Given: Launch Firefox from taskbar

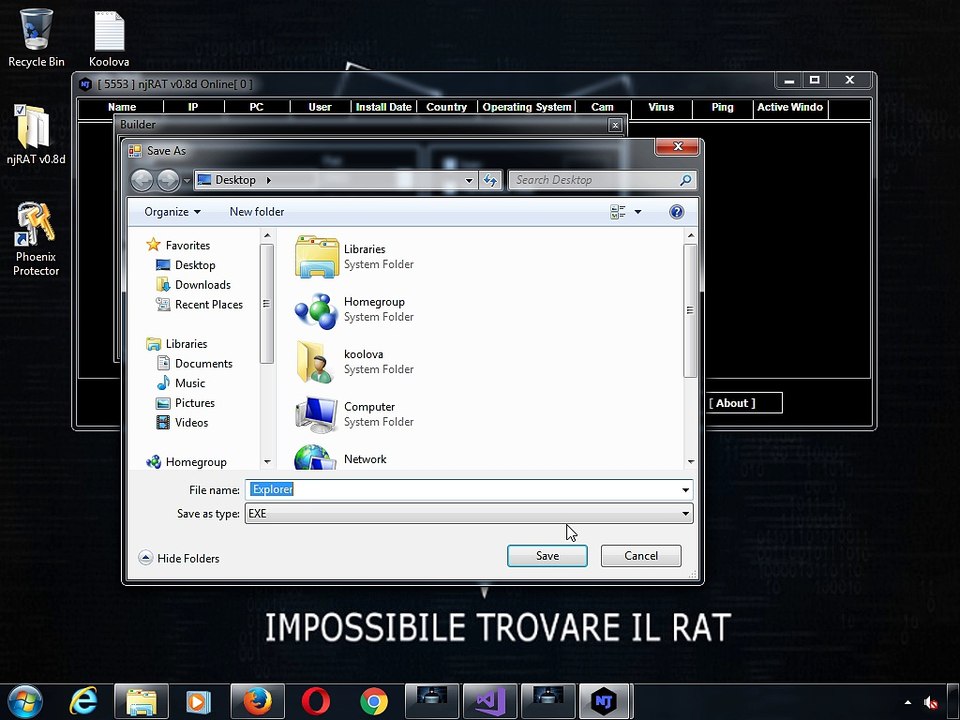Looking at the screenshot, I should click(257, 702).
